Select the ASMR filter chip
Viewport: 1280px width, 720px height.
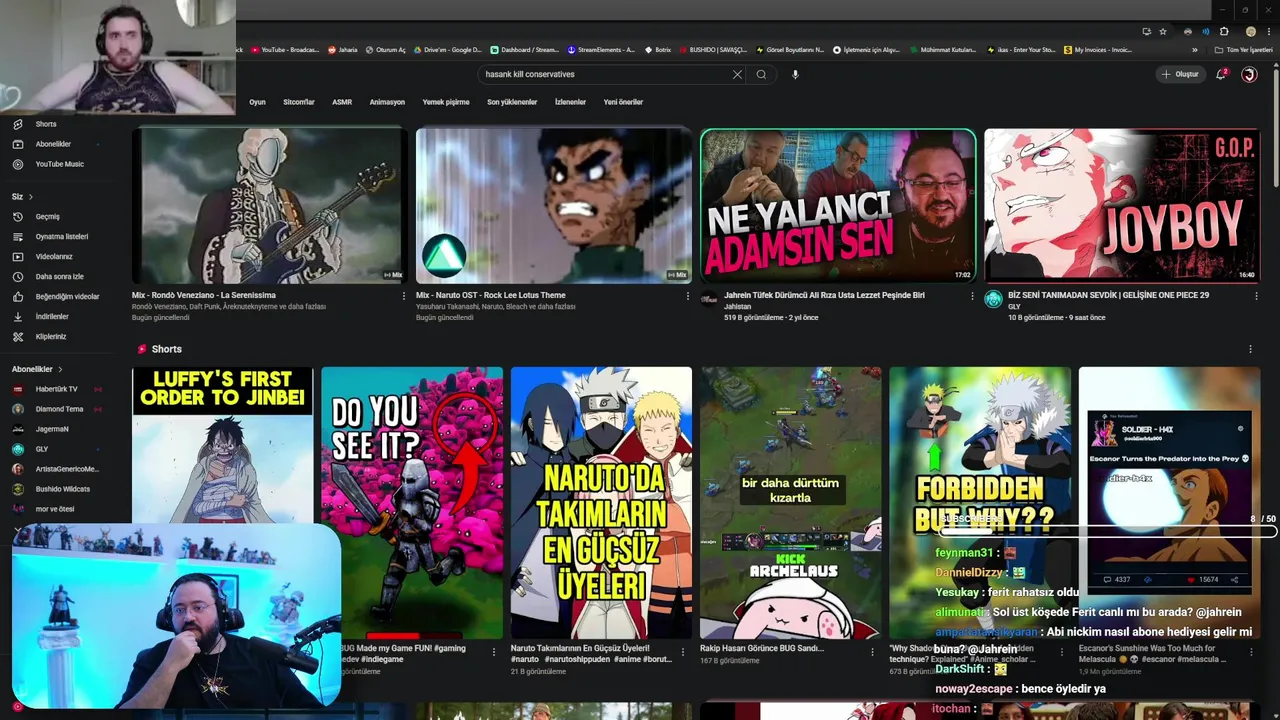[x=342, y=102]
